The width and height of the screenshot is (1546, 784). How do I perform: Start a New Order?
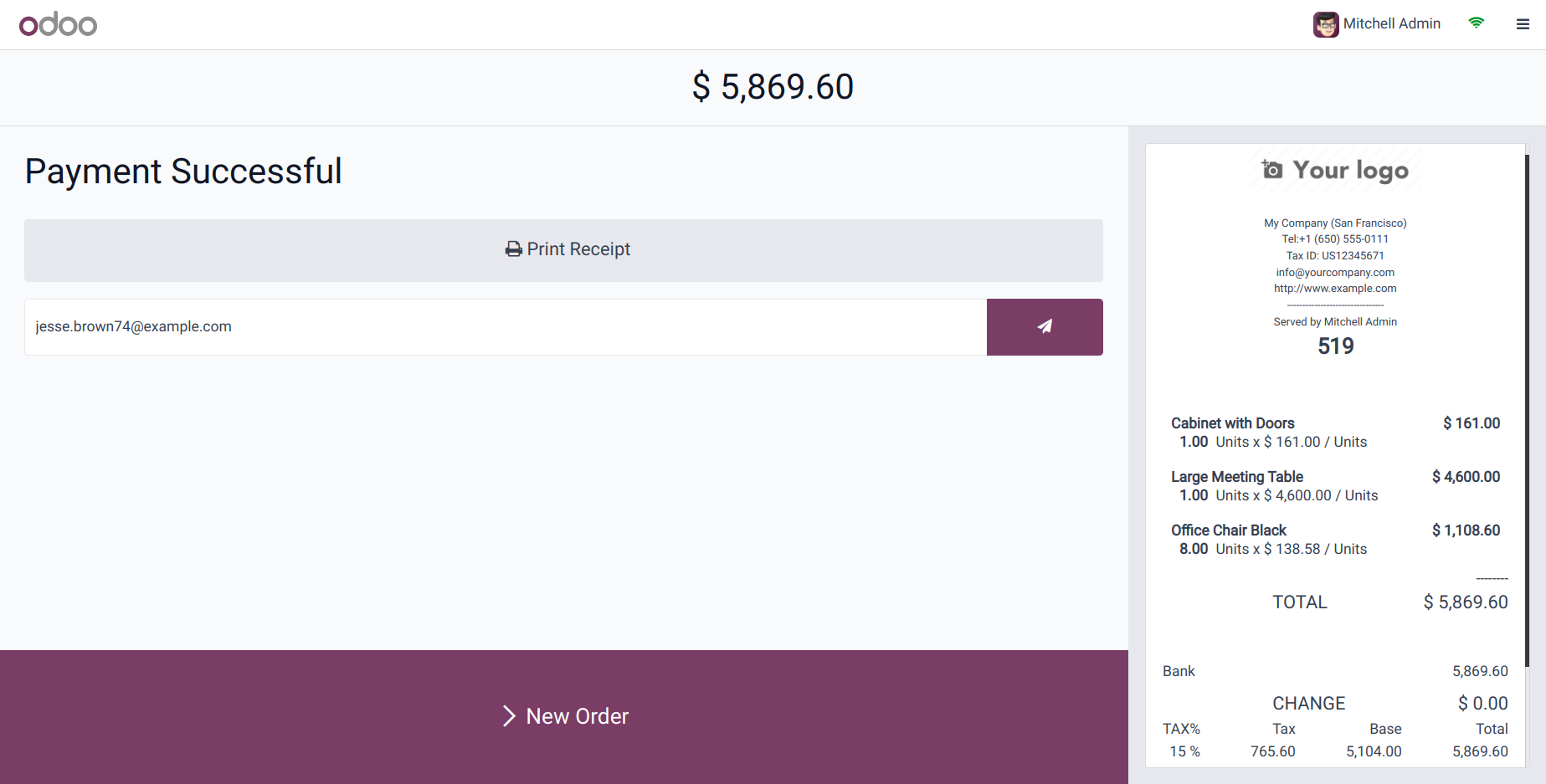coord(564,716)
